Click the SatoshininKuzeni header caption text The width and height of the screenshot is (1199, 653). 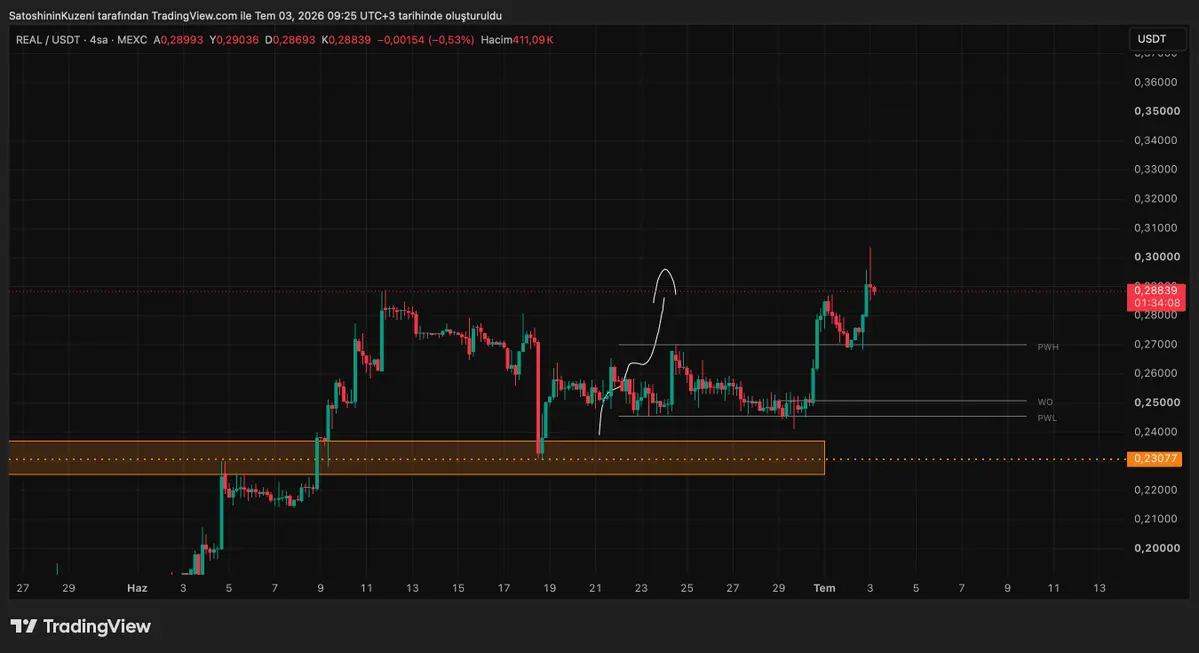pos(255,15)
